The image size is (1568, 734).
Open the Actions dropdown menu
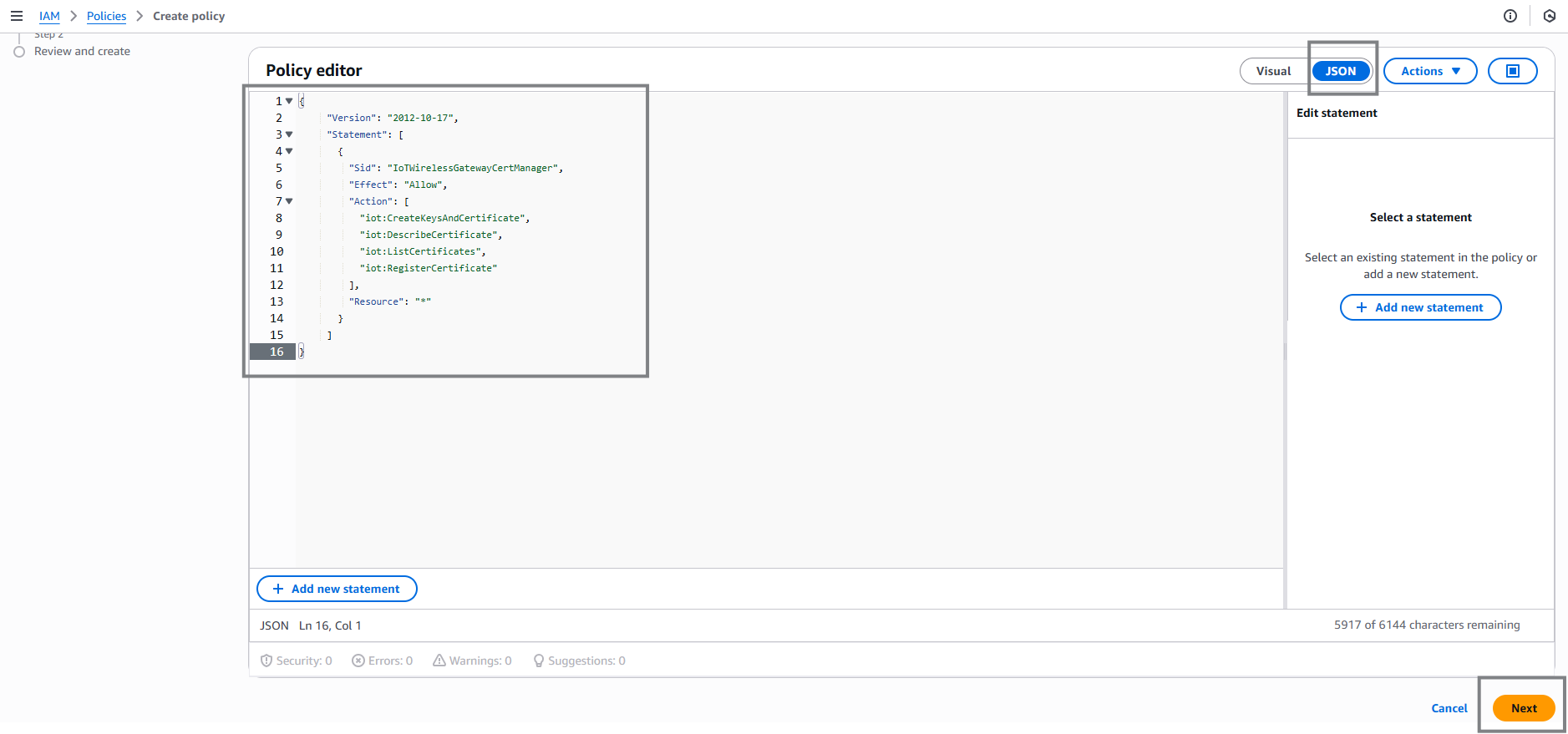point(1430,71)
